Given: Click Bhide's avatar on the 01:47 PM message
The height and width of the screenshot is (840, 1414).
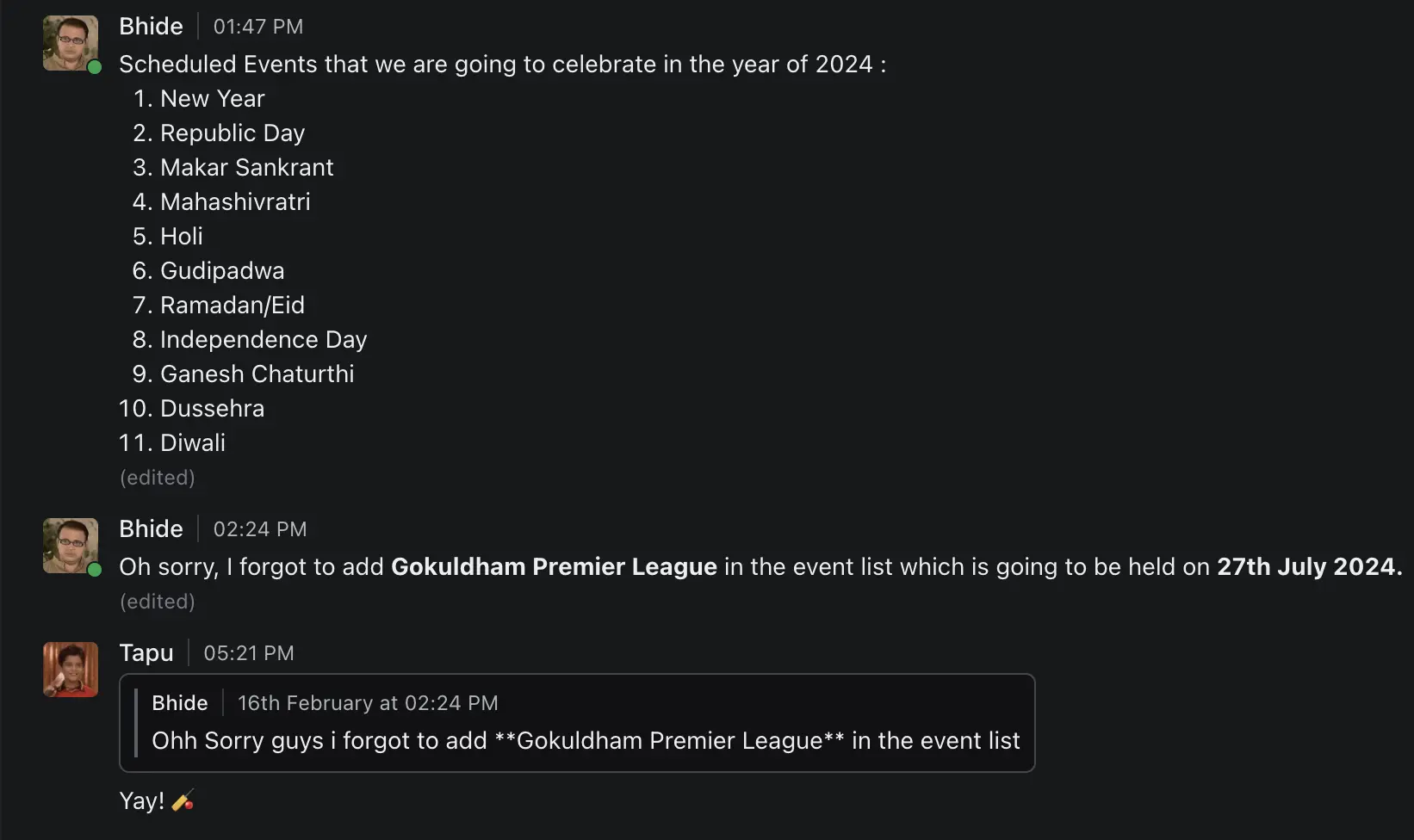Looking at the screenshot, I should pyautogui.click(x=70, y=43).
